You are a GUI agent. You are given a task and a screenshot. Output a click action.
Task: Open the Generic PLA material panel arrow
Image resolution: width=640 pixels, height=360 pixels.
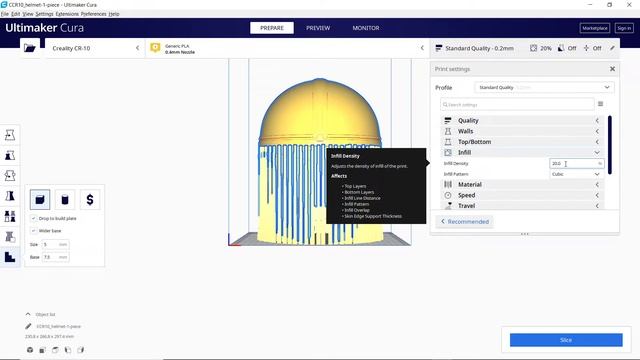point(422,48)
